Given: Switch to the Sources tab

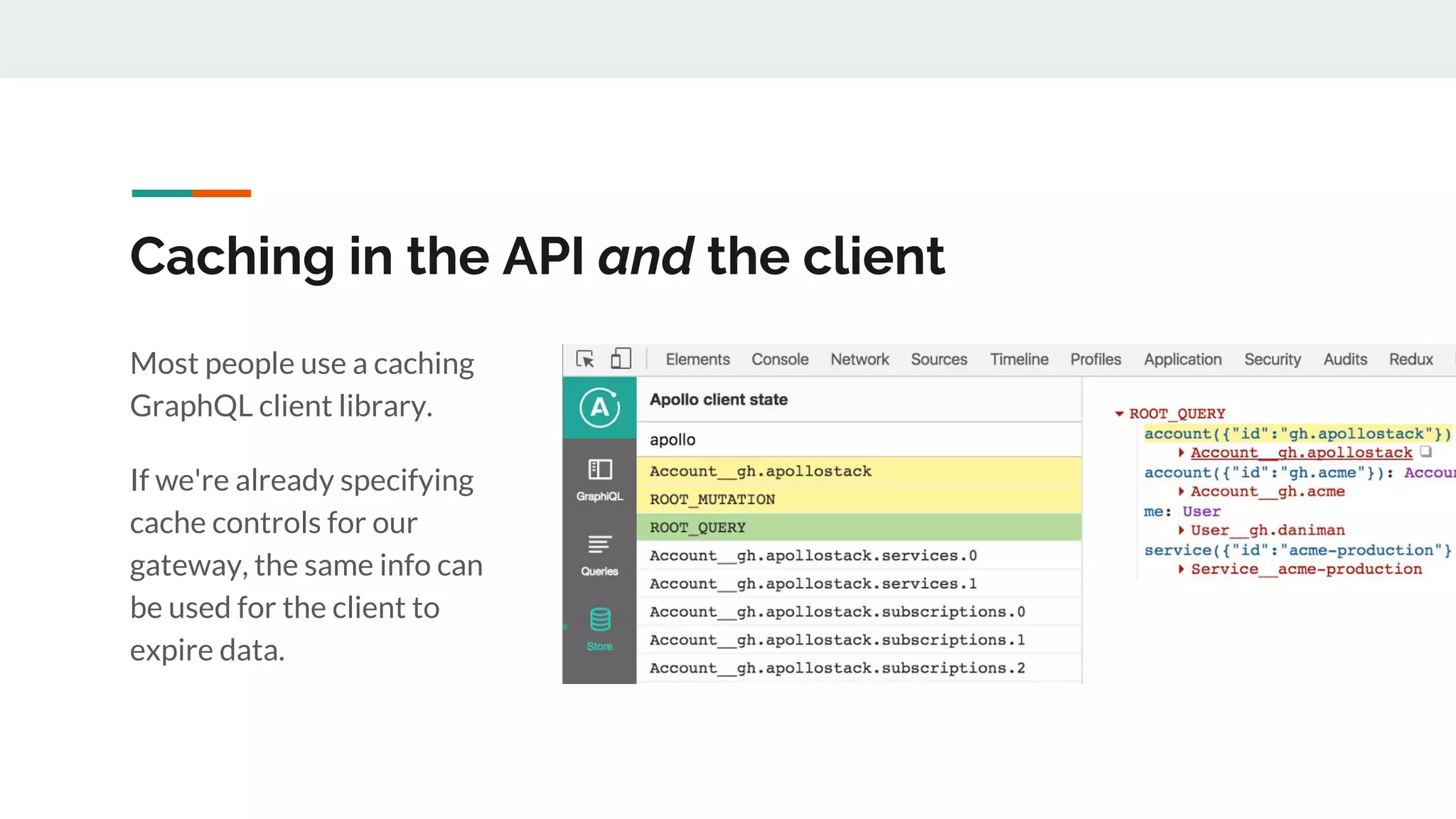Looking at the screenshot, I should coord(939,359).
